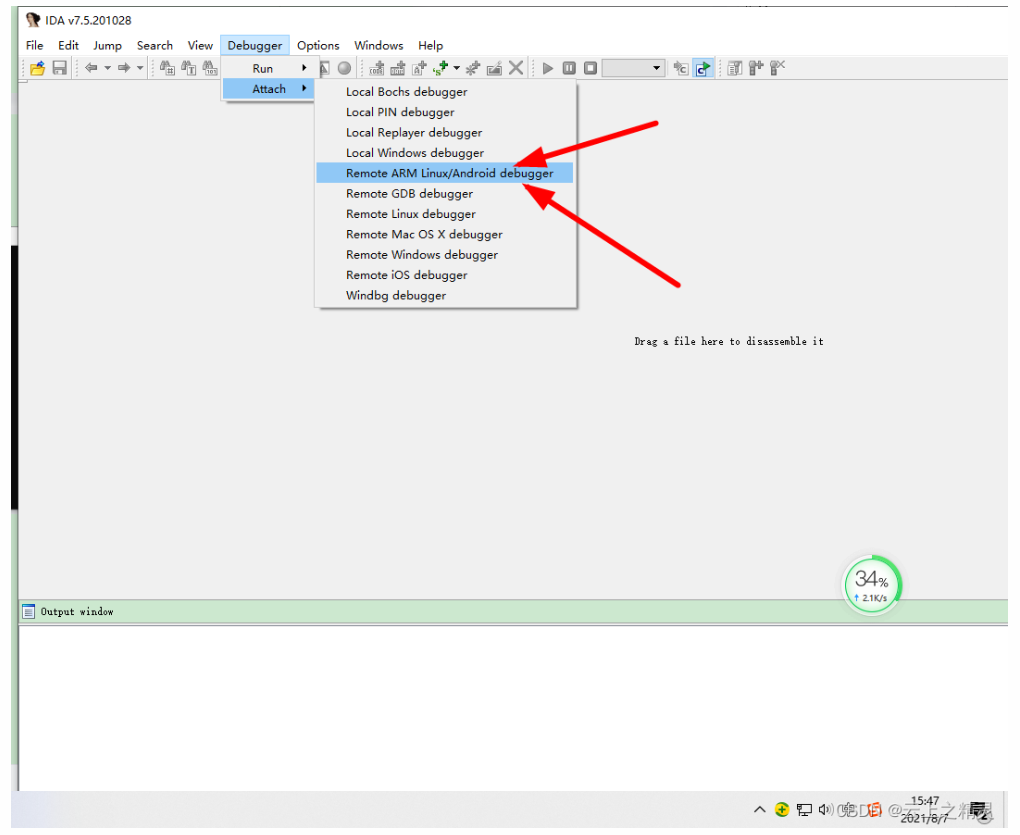Select Remote iOS debugger

point(445,275)
